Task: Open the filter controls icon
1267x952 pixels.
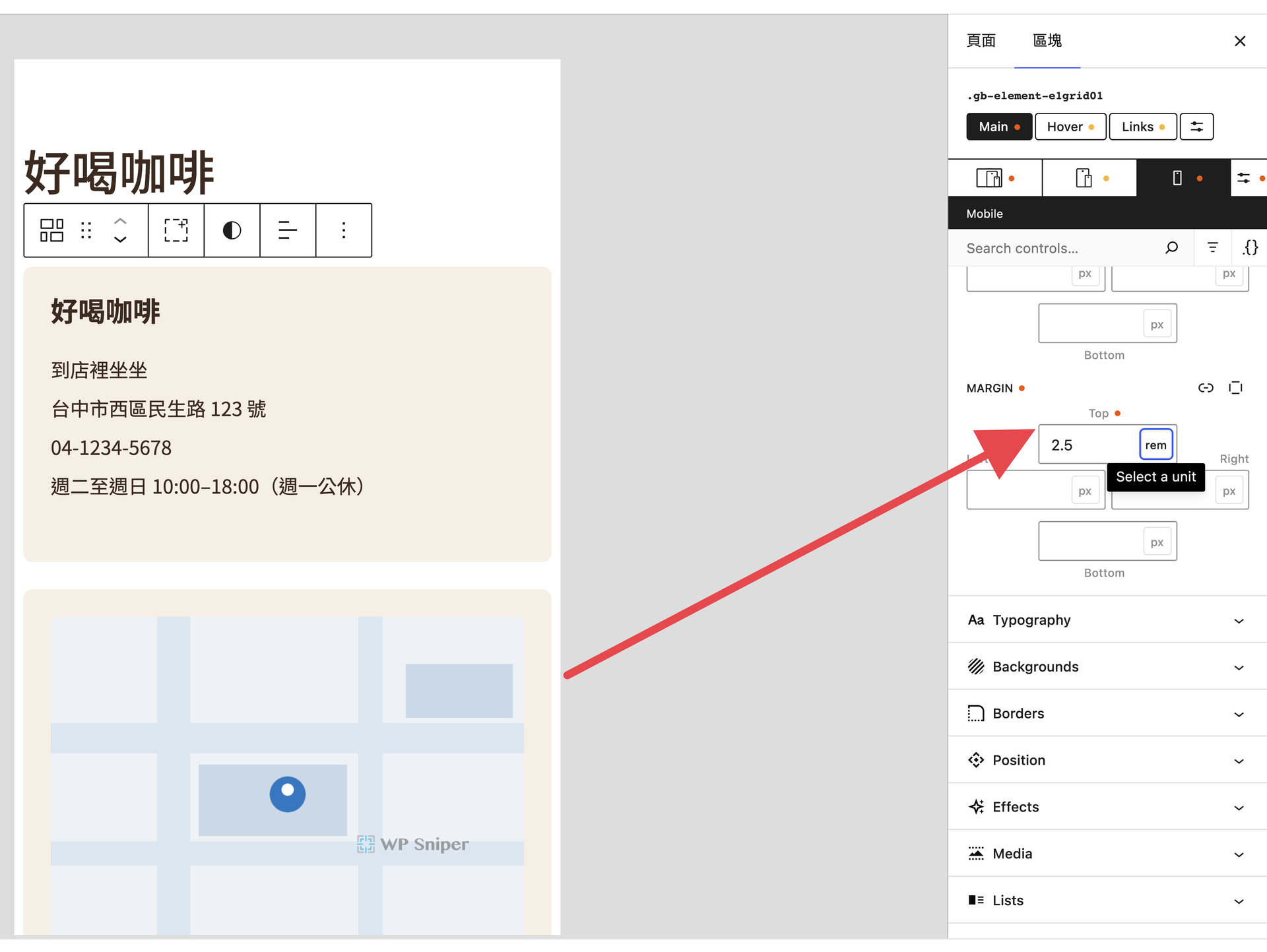Action: coord(1213,248)
